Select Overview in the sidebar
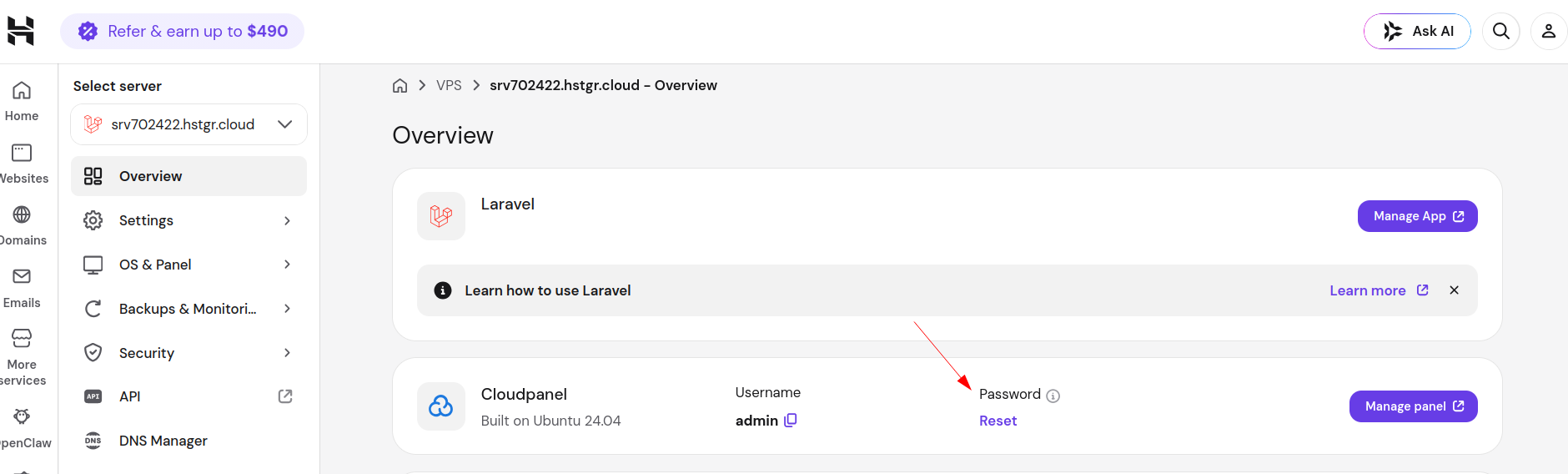 tap(188, 176)
